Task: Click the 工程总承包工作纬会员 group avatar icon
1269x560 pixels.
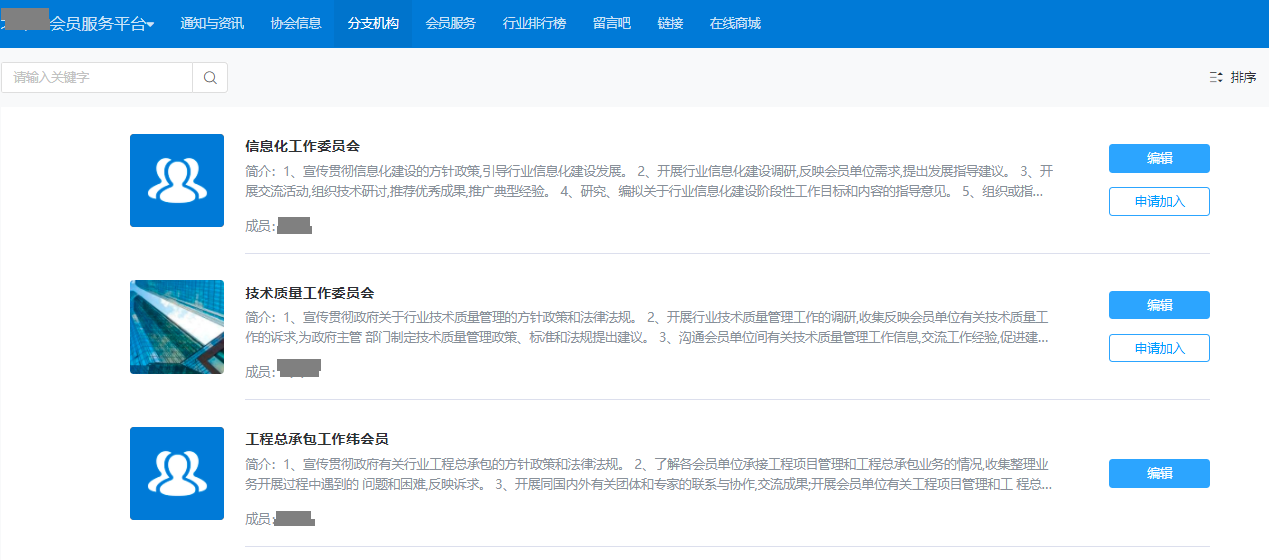Action: 177,474
